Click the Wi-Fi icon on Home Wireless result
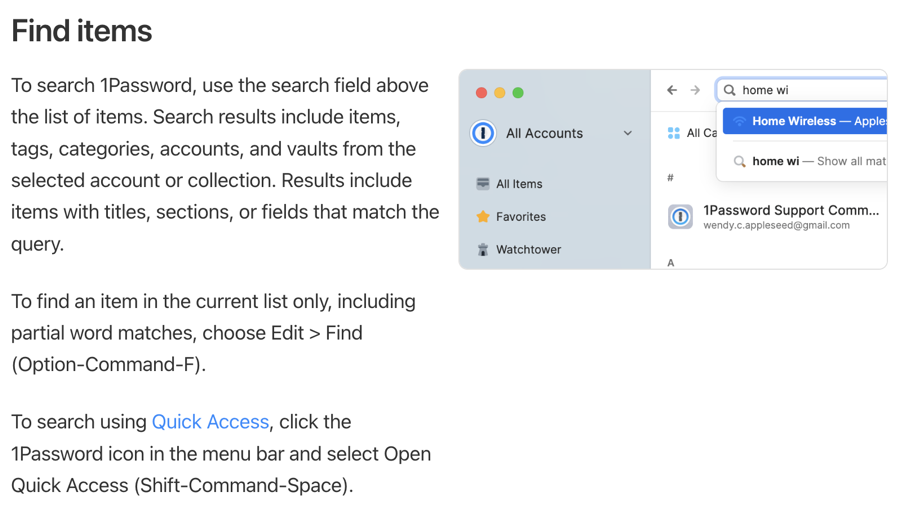This screenshot has width=900, height=508. coord(739,121)
